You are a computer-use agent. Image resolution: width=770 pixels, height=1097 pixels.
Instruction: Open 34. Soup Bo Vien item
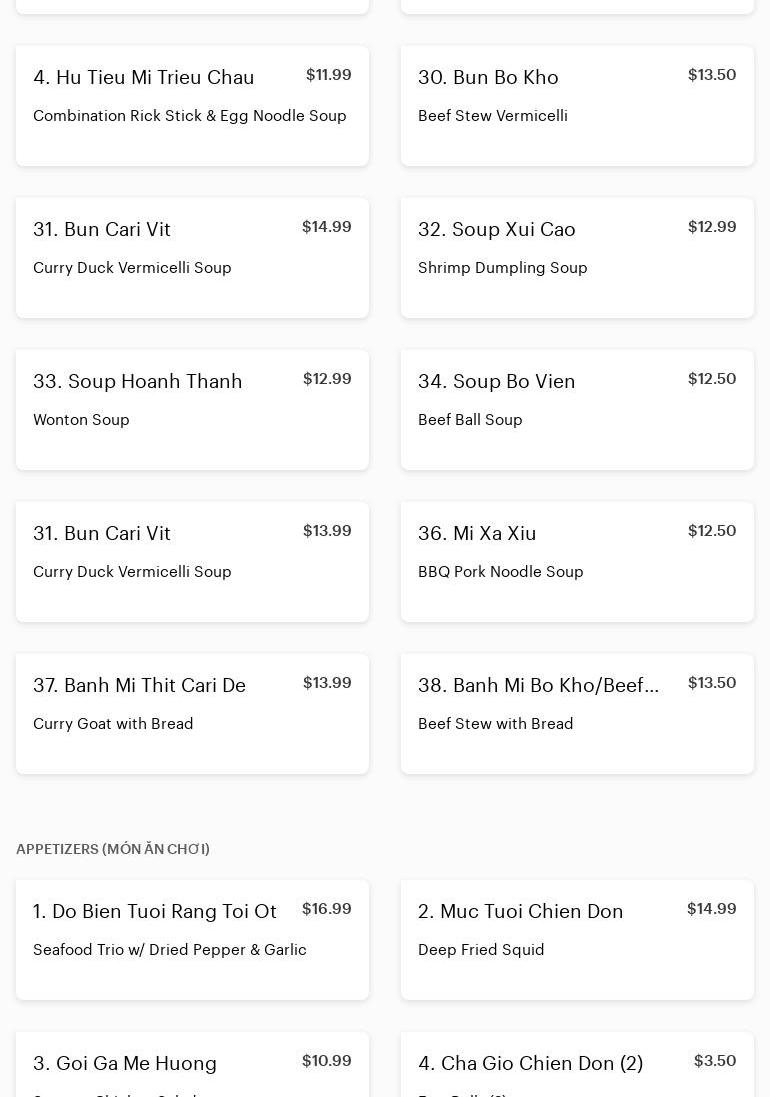[577, 409]
